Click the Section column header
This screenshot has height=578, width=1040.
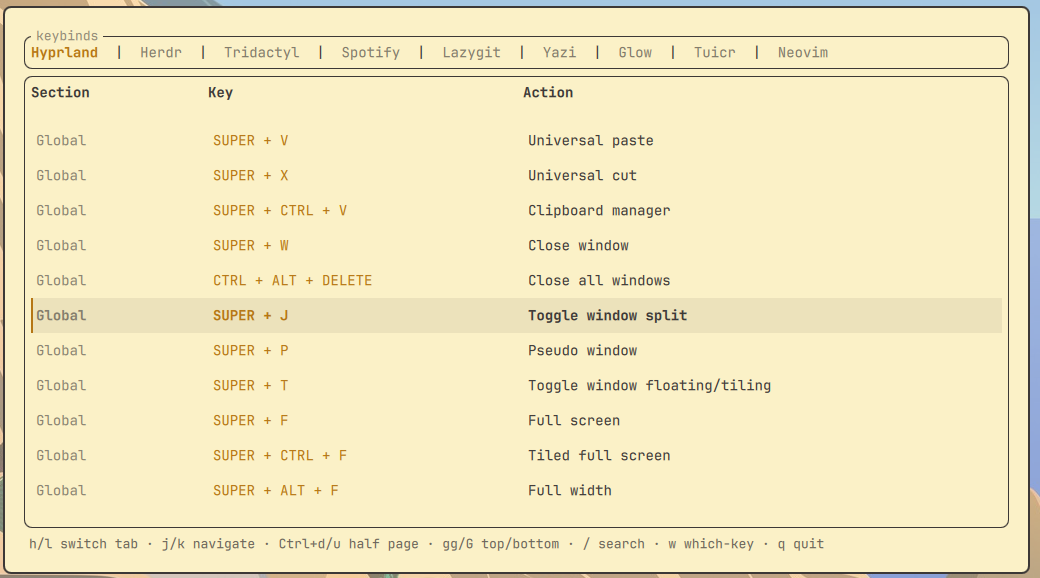tap(60, 92)
